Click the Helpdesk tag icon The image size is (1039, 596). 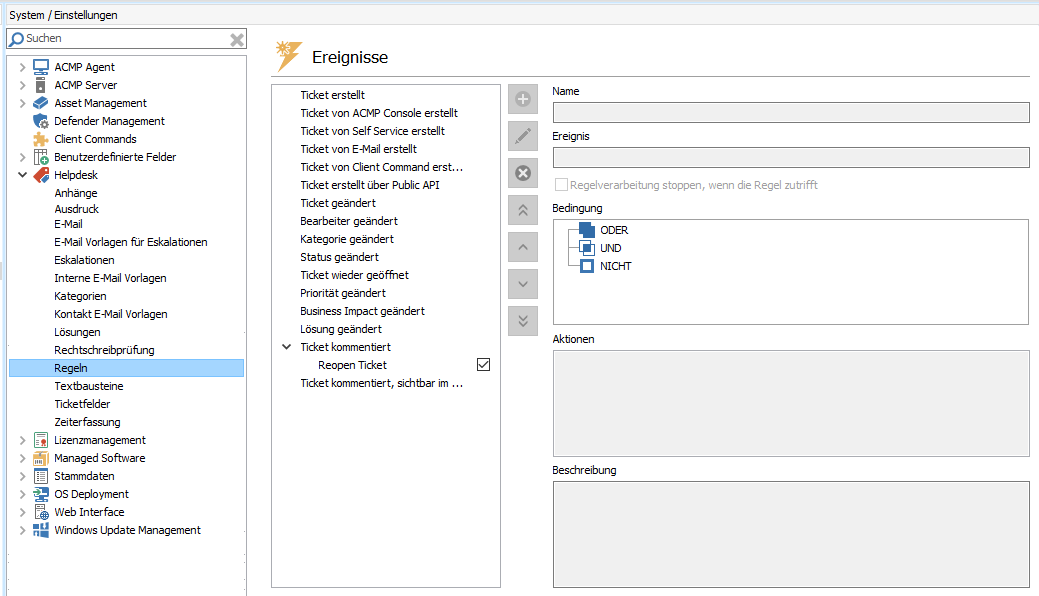[41, 175]
